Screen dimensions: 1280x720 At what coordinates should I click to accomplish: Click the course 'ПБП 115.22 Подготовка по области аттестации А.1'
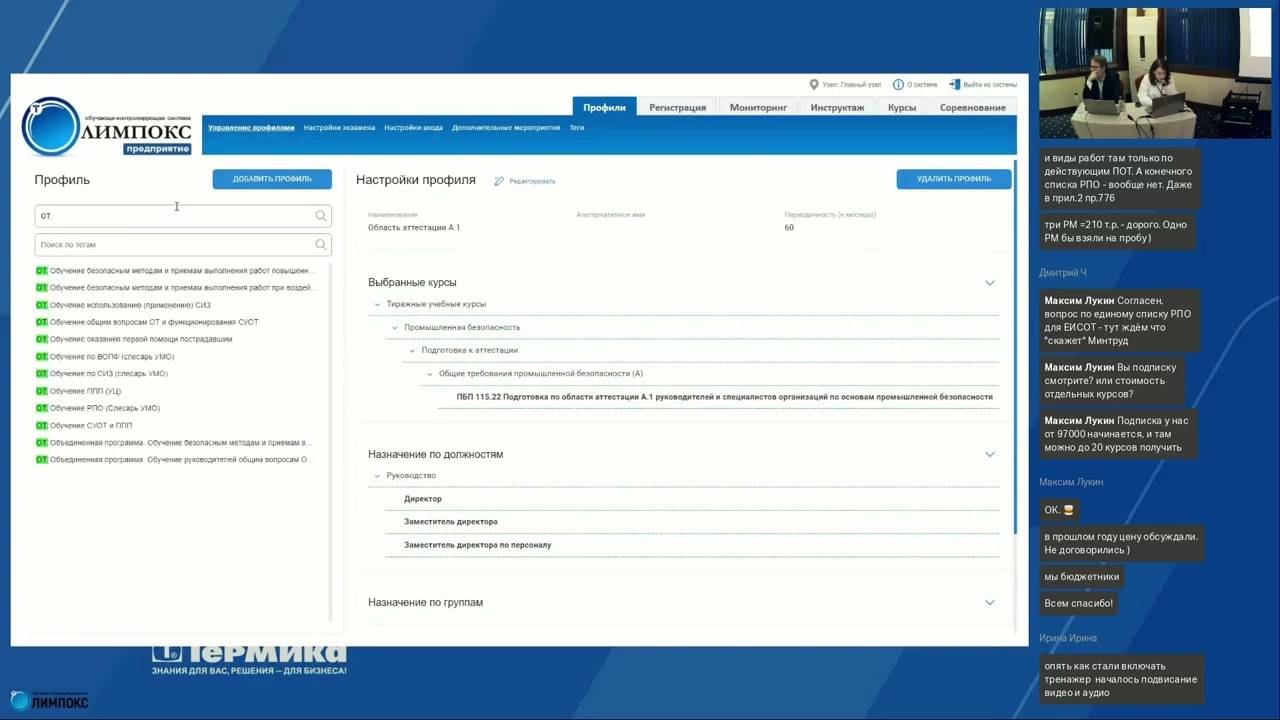click(x=724, y=397)
